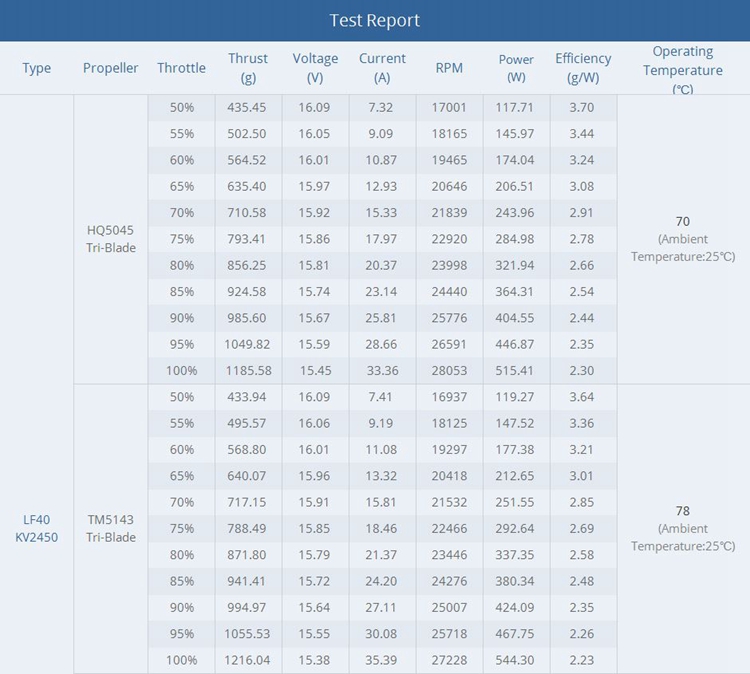Click the Thrust (g) column header
Viewport: 750px width, 674px height.
pos(248,69)
